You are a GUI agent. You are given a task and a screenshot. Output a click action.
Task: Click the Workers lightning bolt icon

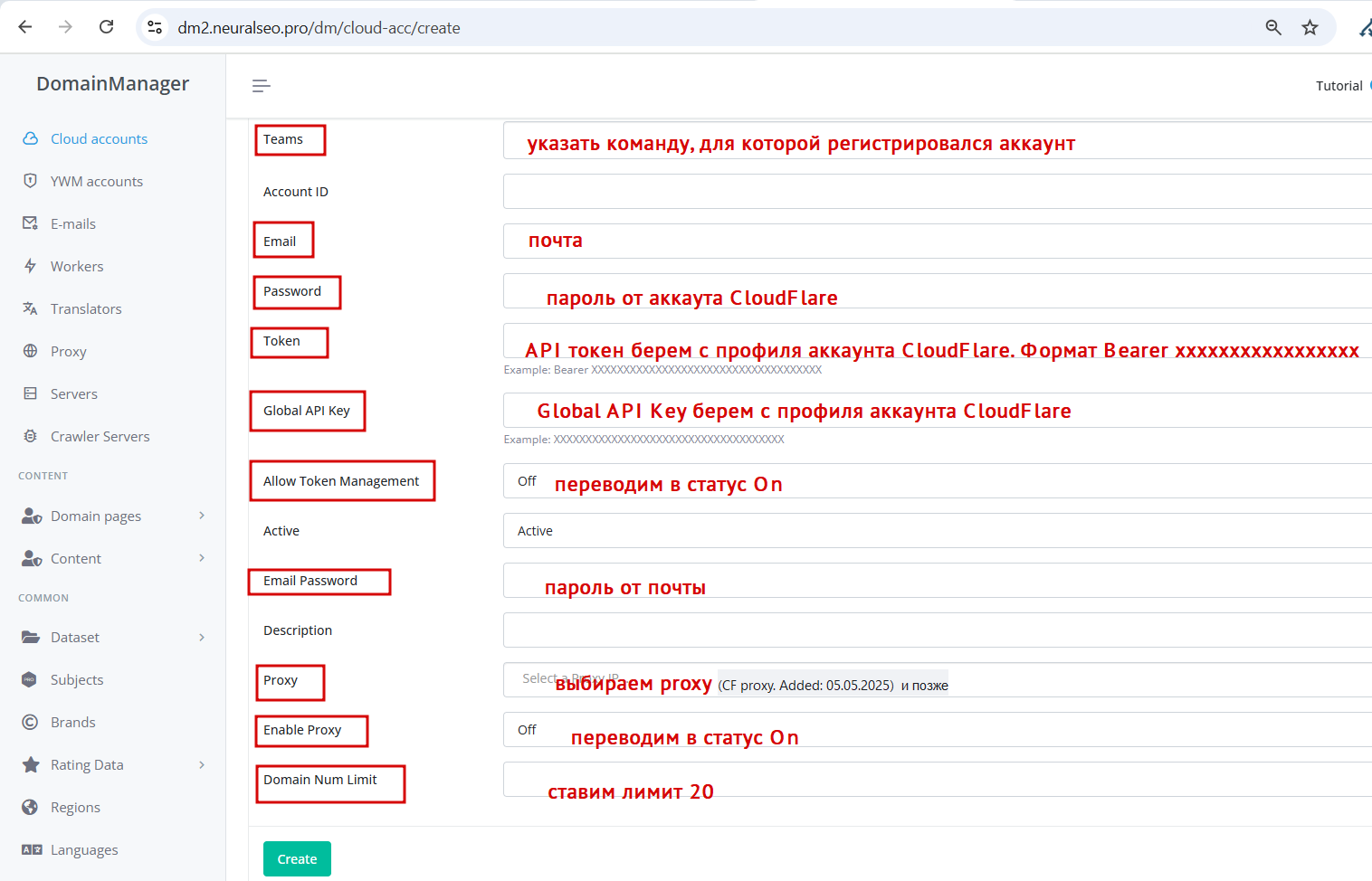(31, 266)
